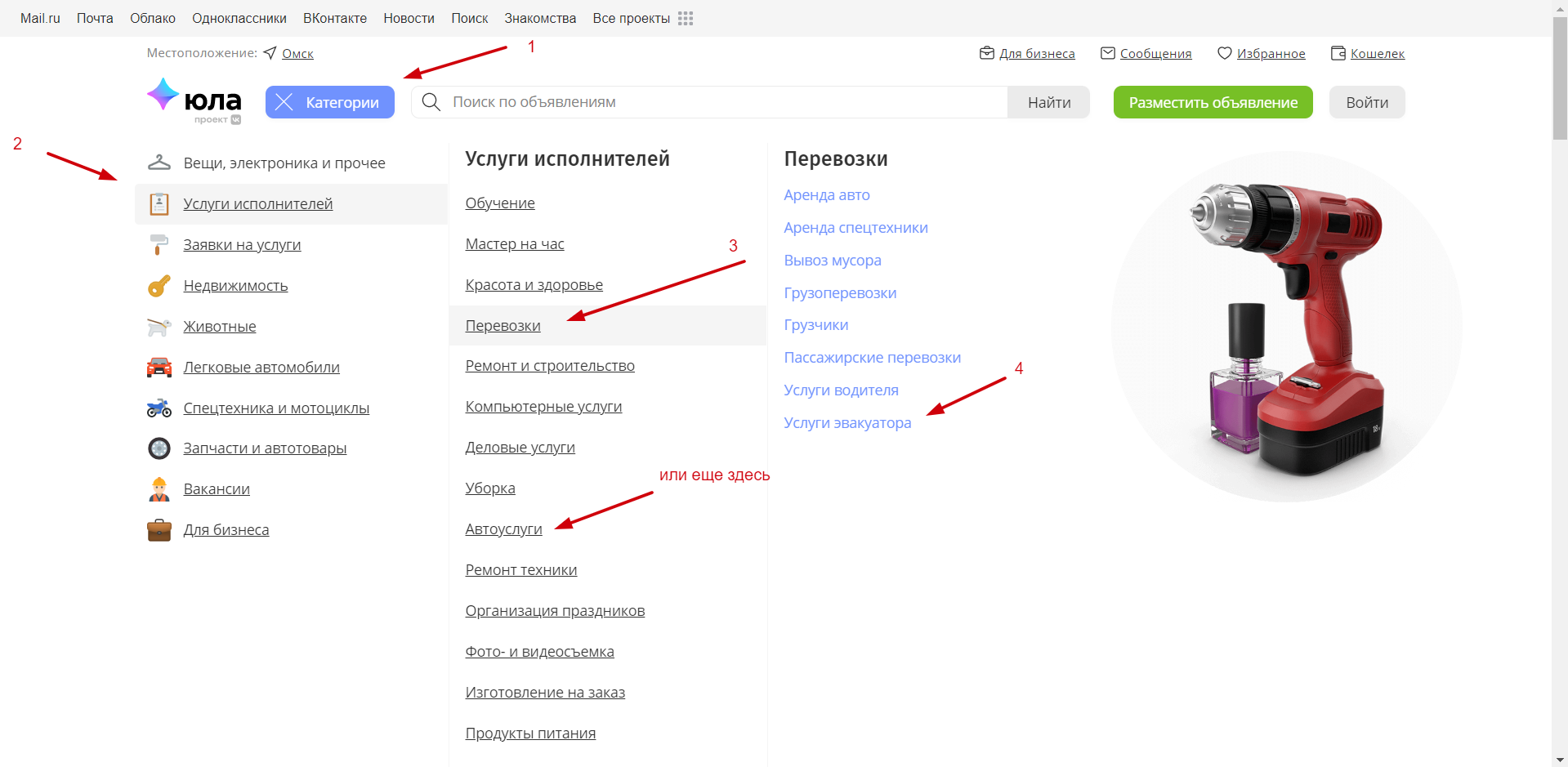Open Организация праздников subcategory
The width and height of the screenshot is (1568, 767).
click(x=556, y=611)
